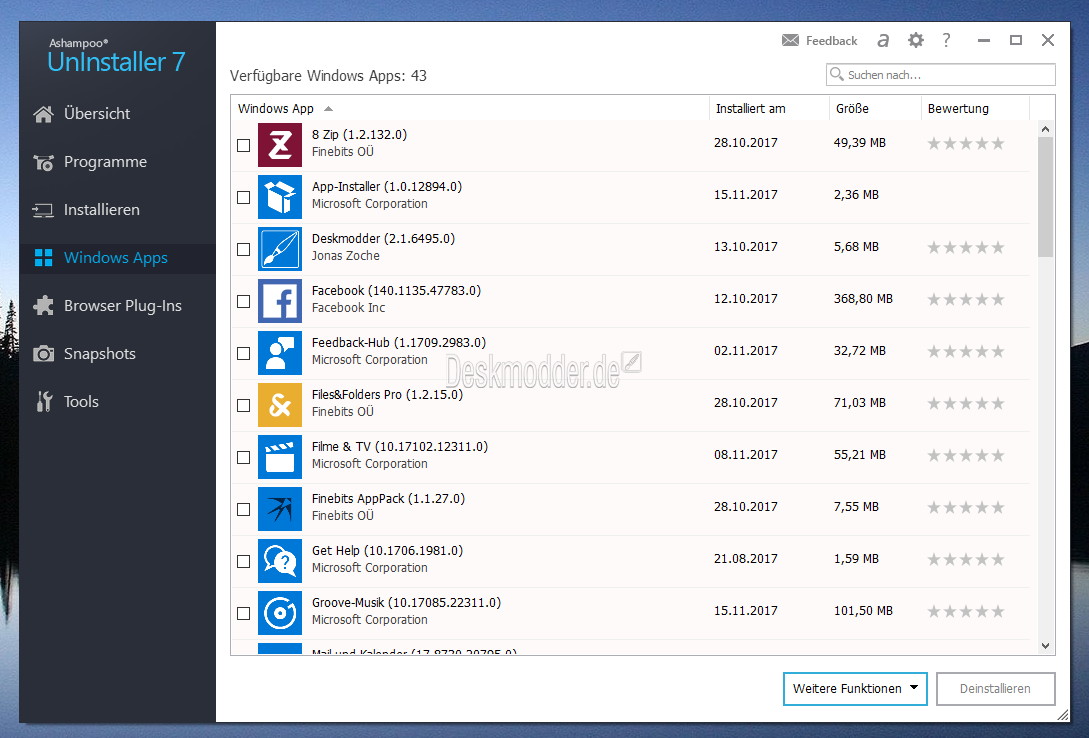1089x738 pixels.
Task: Sort by the Windows App column header
Action: pos(469,108)
